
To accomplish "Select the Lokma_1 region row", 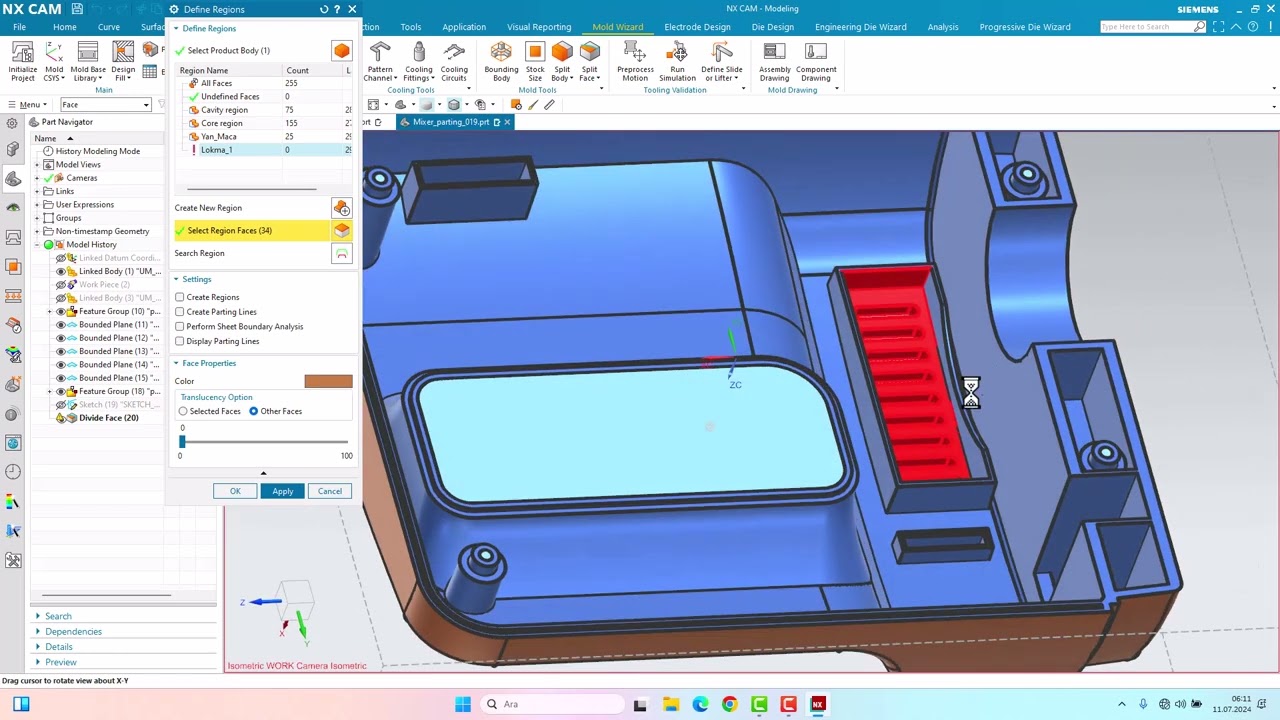I will (x=265, y=150).
